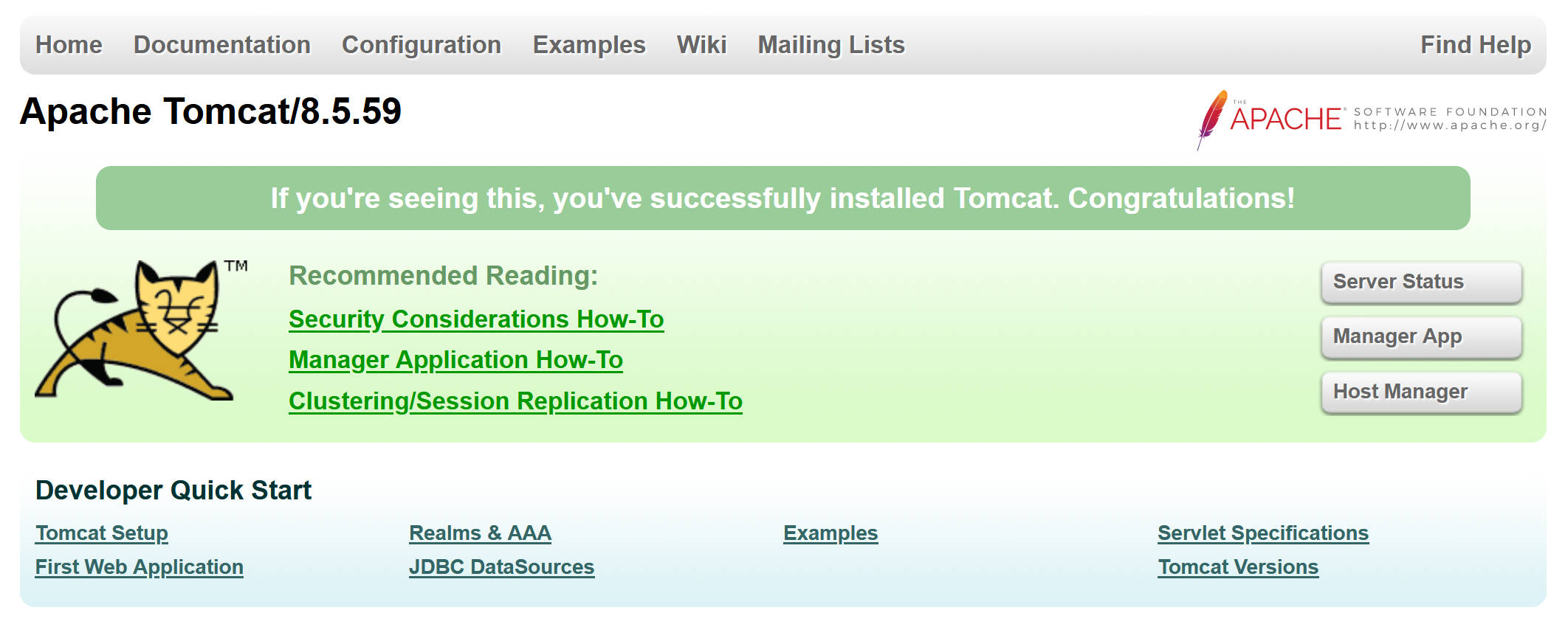Open the Wiki navigation link
1568x627 pixels.
click(x=701, y=45)
